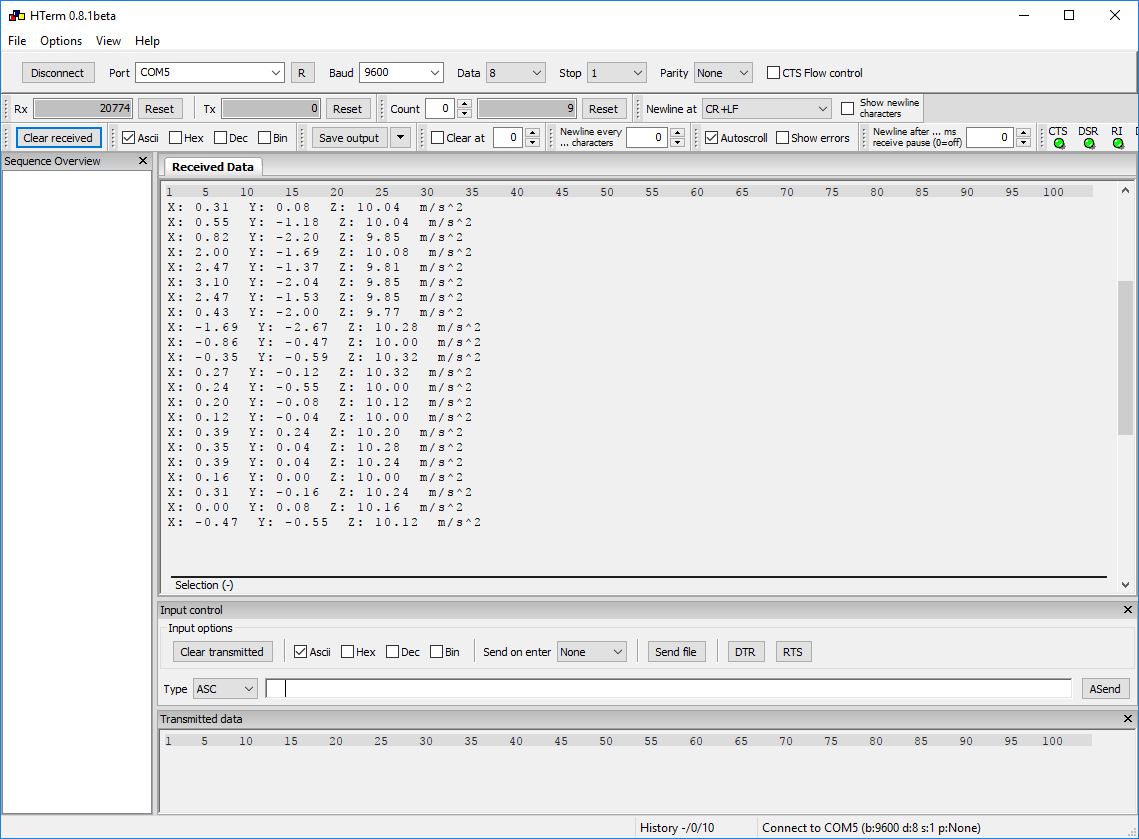Screen dimensions: 1139x839
Task: Click the DSR status indicator LED
Action: coord(1089,144)
